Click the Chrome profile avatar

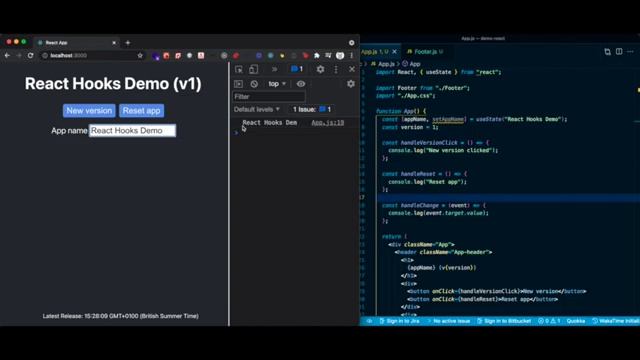340,56
